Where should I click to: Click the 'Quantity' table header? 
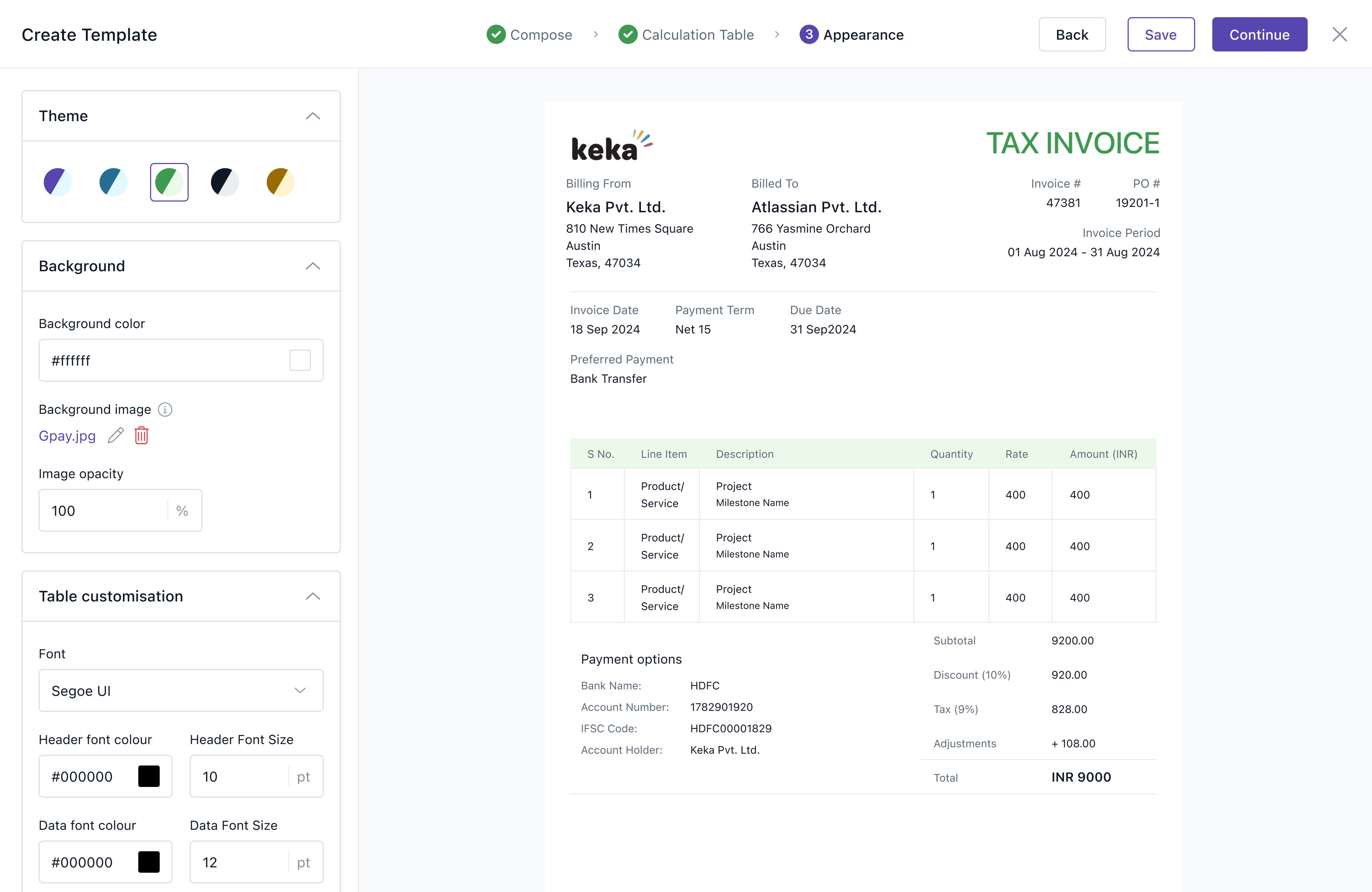pos(951,454)
